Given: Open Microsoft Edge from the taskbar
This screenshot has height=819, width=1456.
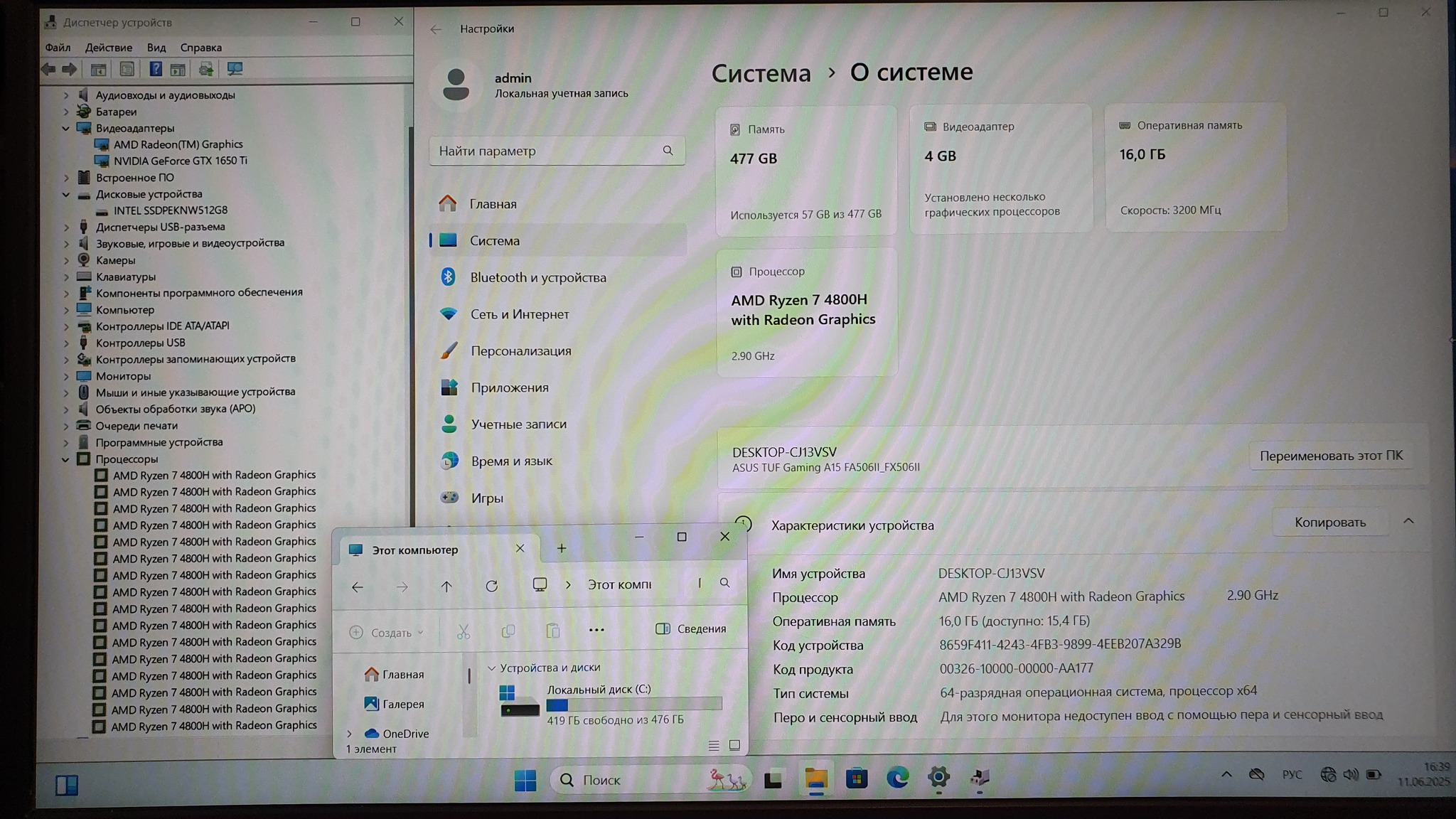Looking at the screenshot, I should (x=897, y=778).
